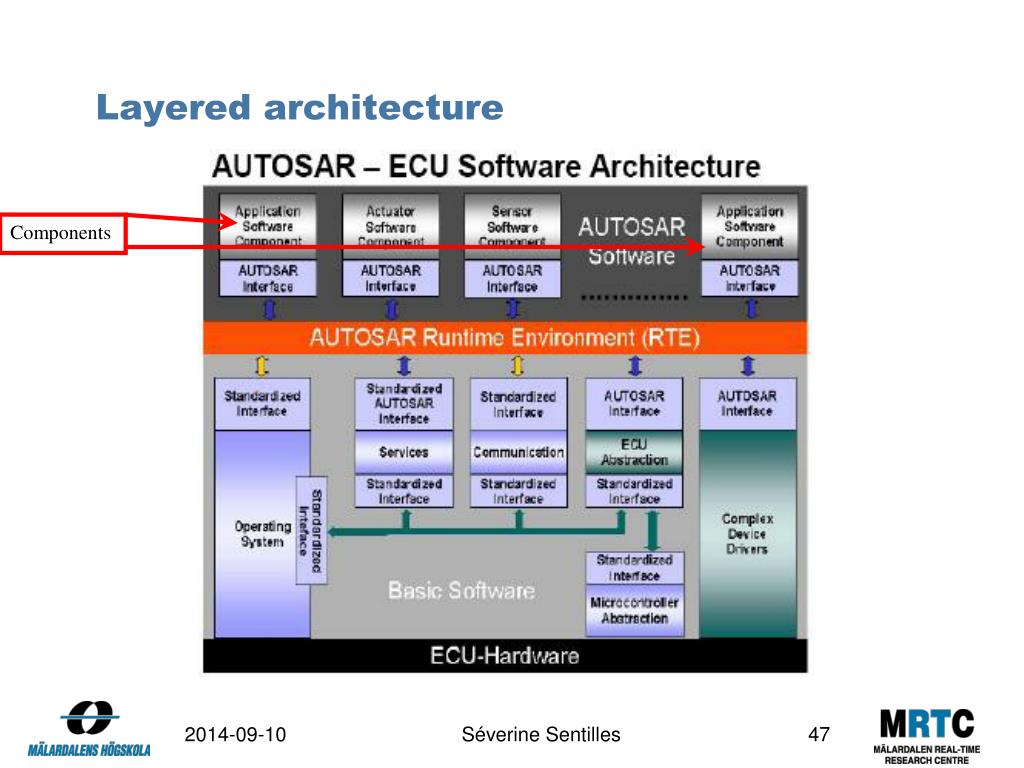Viewport: 1024px width, 768px height.
Task: Click the Standardized Interface box below Communication
Action: pos(519,491)
